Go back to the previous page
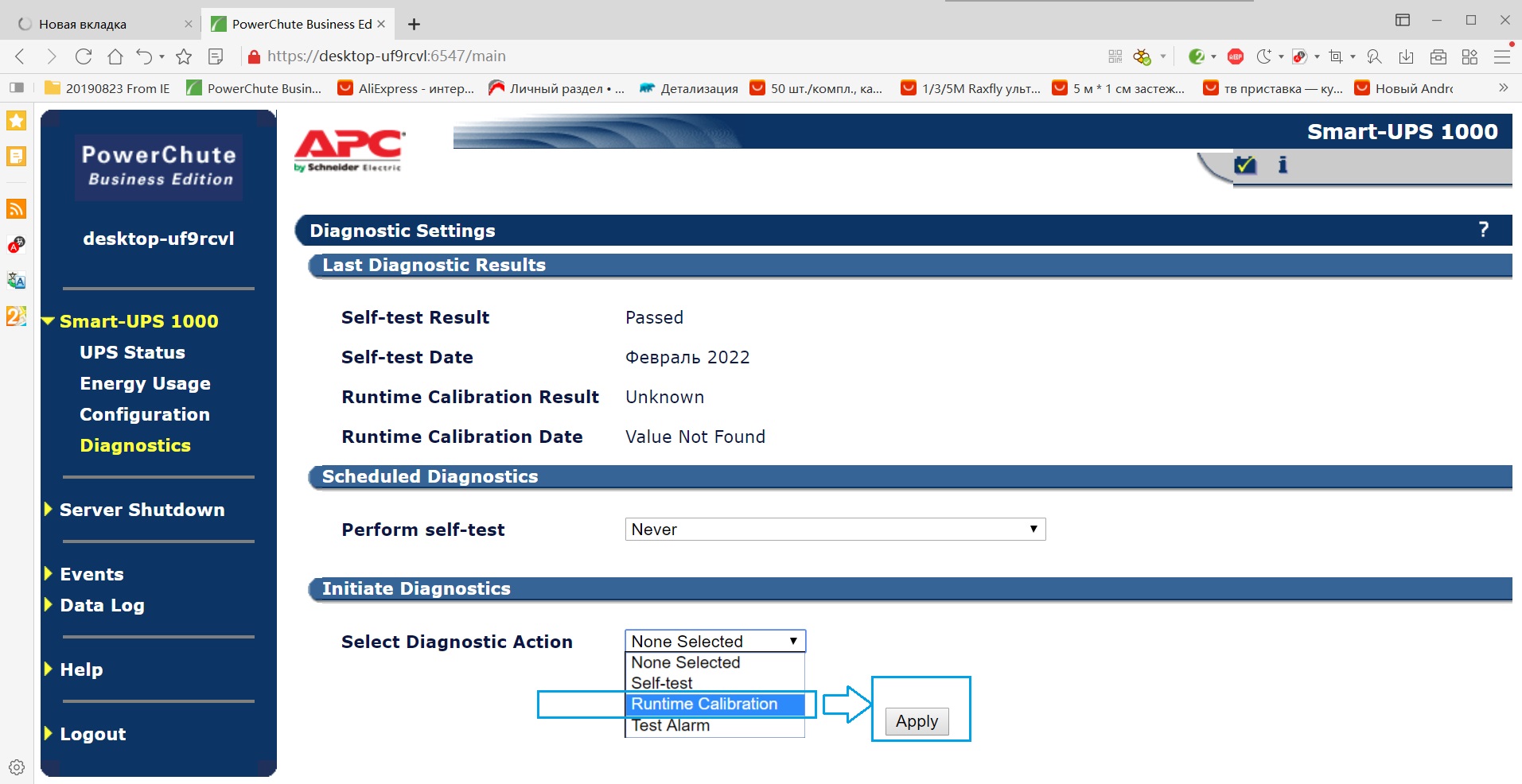This screenshot has height=784, width=1522. [x=21, y=56]
